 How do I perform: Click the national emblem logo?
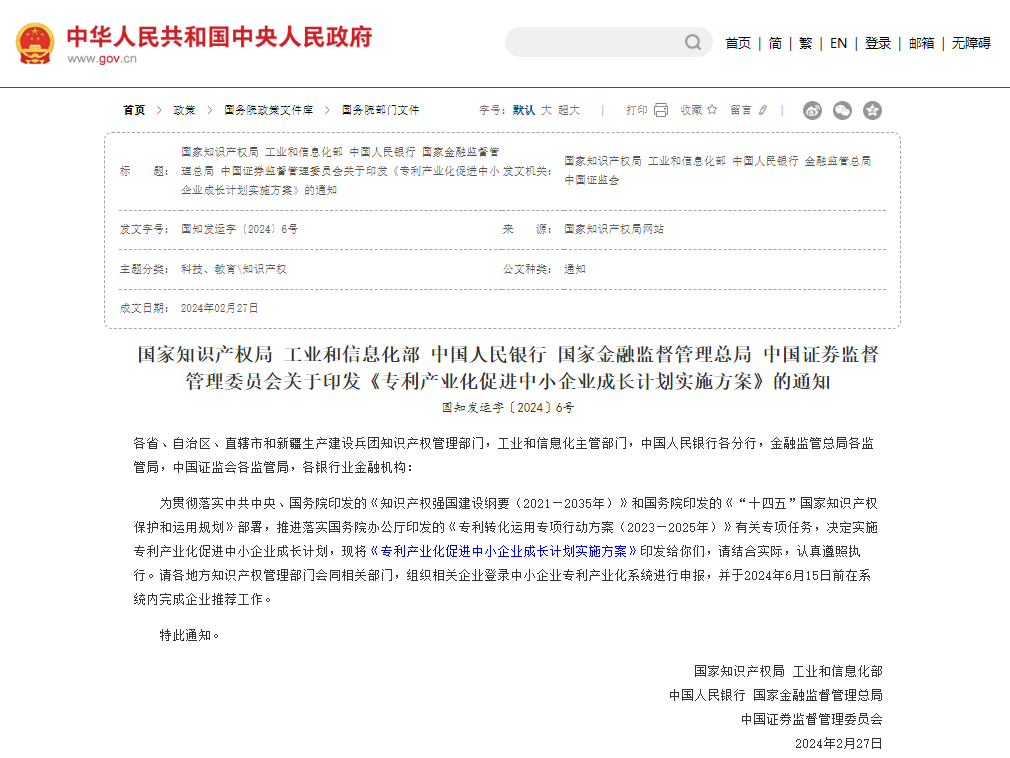pyautogui.click(x=34, y=42)
